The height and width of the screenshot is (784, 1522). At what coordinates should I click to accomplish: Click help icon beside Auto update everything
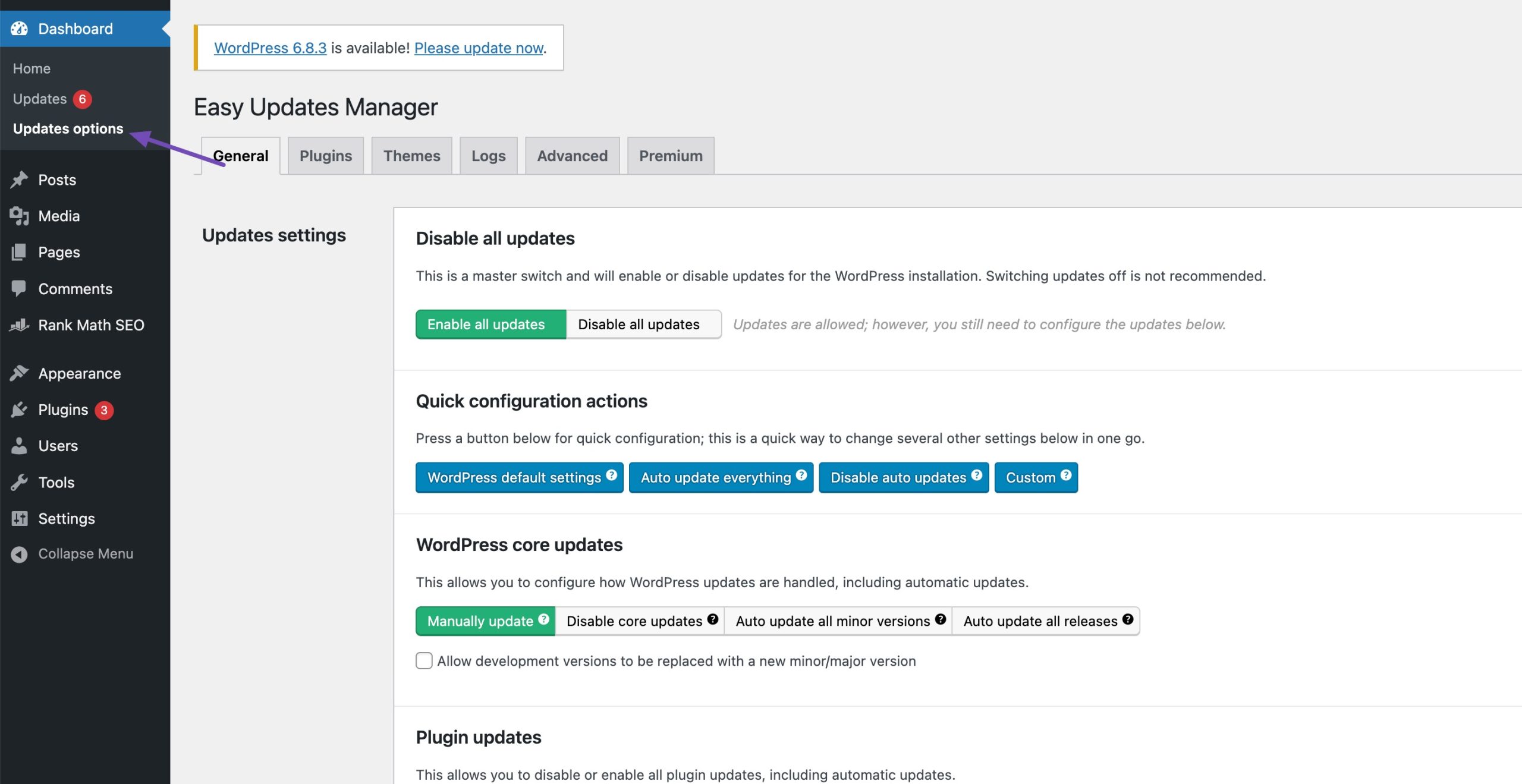(801, 475)
